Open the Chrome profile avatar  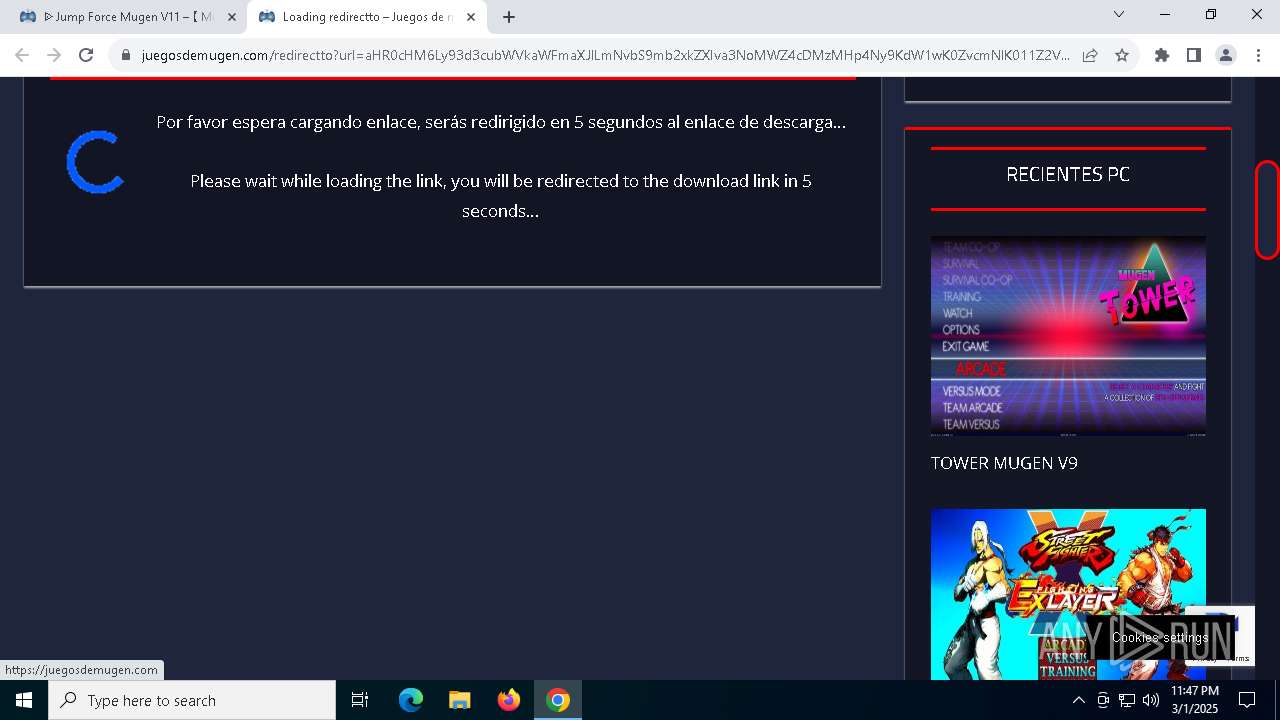[x=1226, y=55]
